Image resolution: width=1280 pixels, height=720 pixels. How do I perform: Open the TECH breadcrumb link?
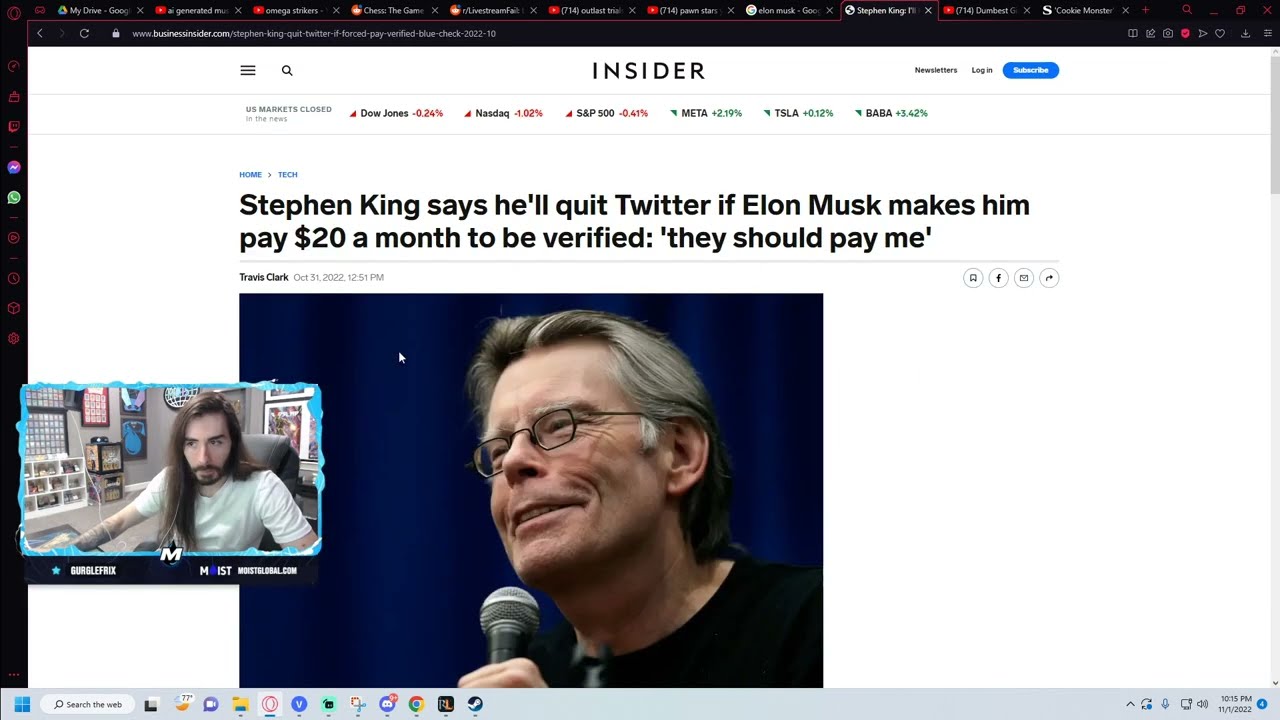click(x=287, y=175)
